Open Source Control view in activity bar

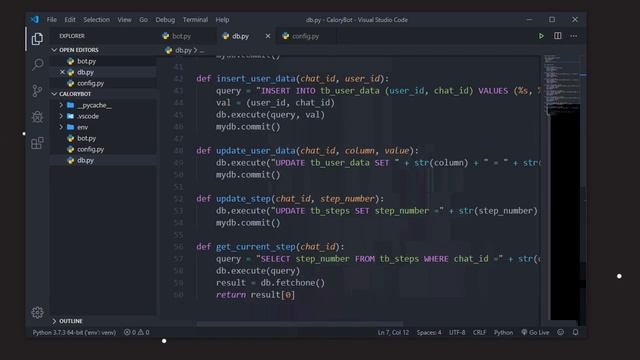(x=37, y=91)
